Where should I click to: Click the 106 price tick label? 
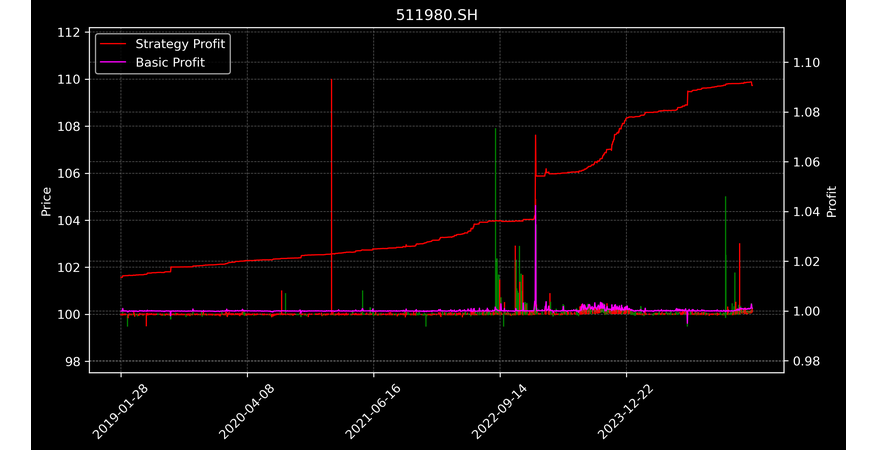point(68,174)
